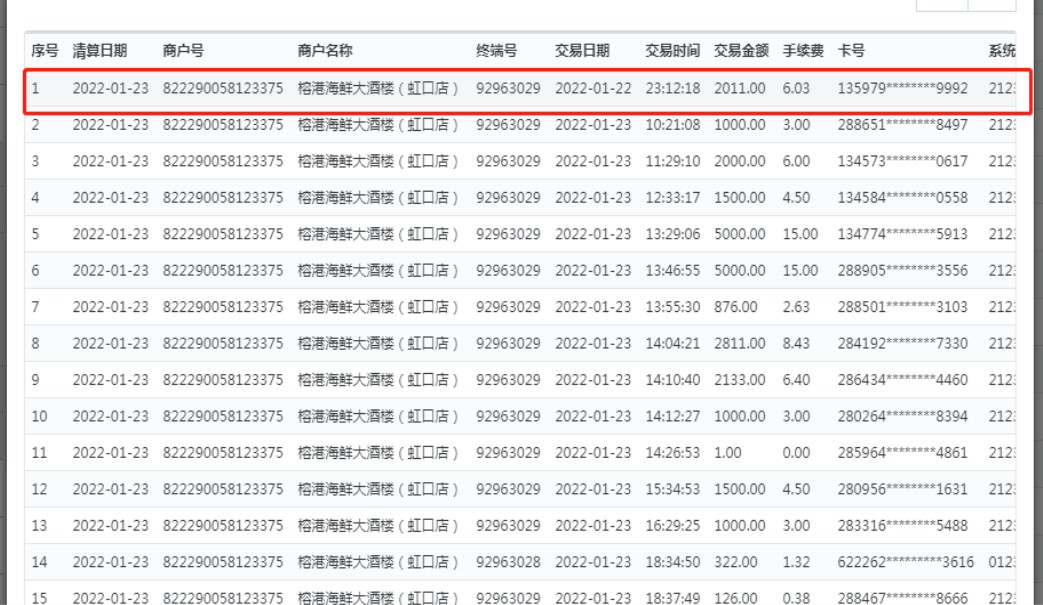Click the 交易金额 column header

pos(741,52)
